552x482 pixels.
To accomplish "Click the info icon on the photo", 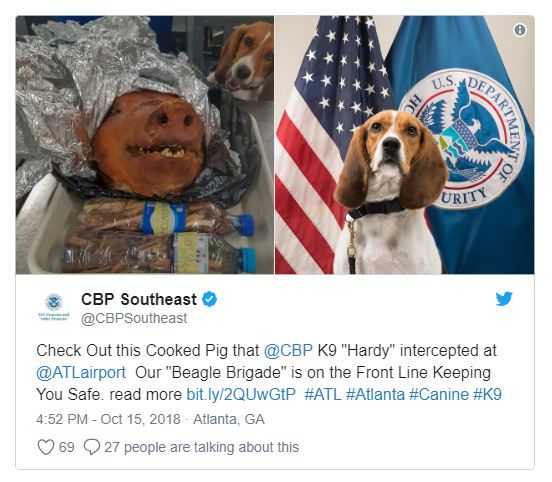I will [520, 30].
